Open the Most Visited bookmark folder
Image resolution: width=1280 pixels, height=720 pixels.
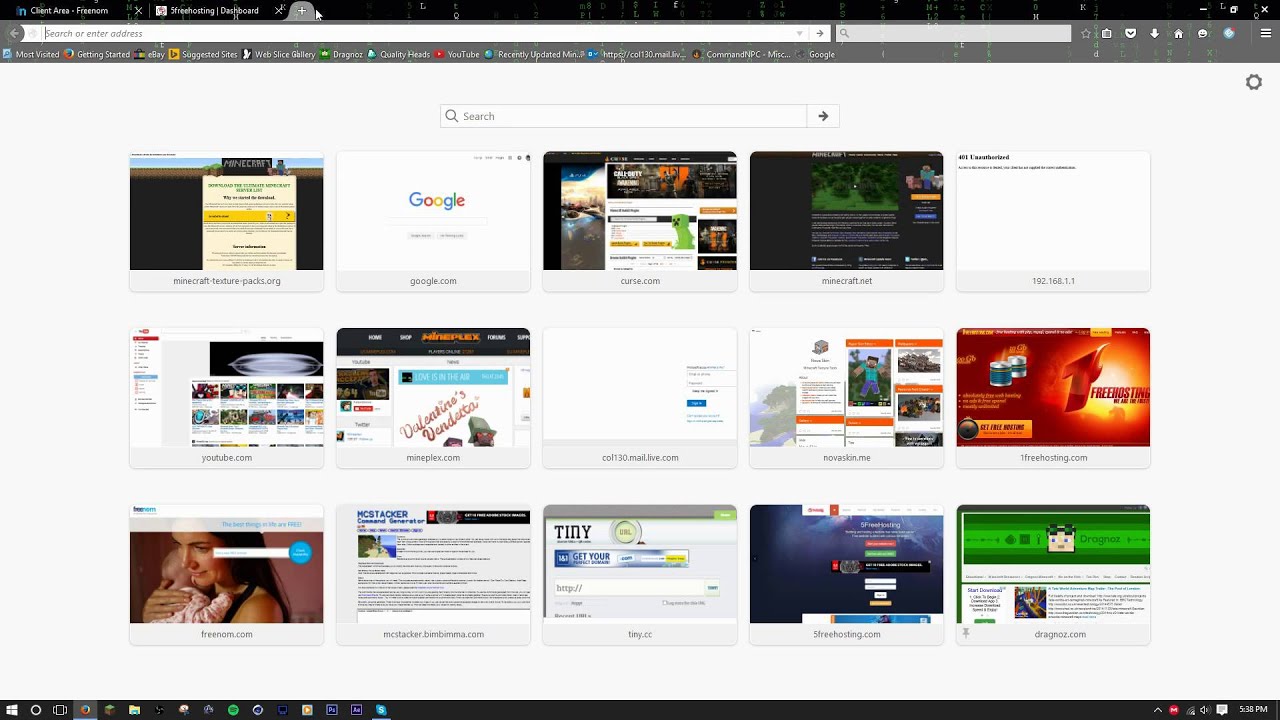click(31, 55)
